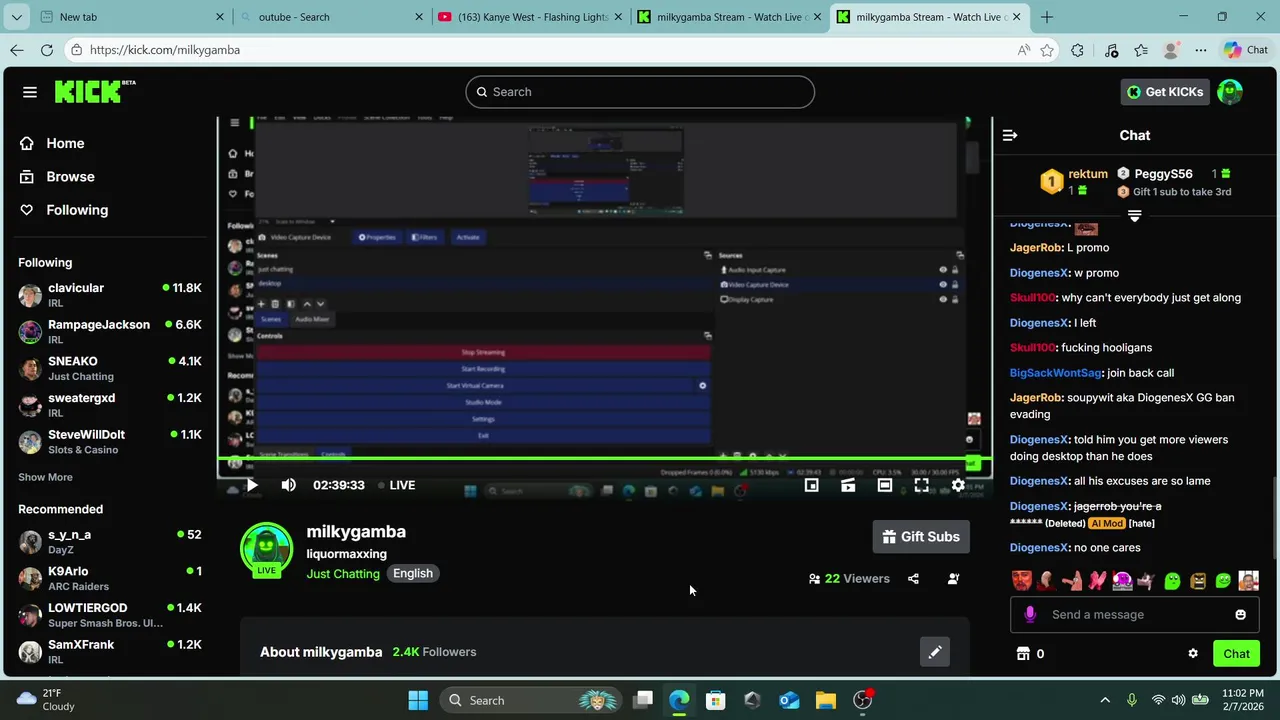This screenshot has width=1280, height=720.
Task: Click the Send a message field
Action: coord(1134,615)
